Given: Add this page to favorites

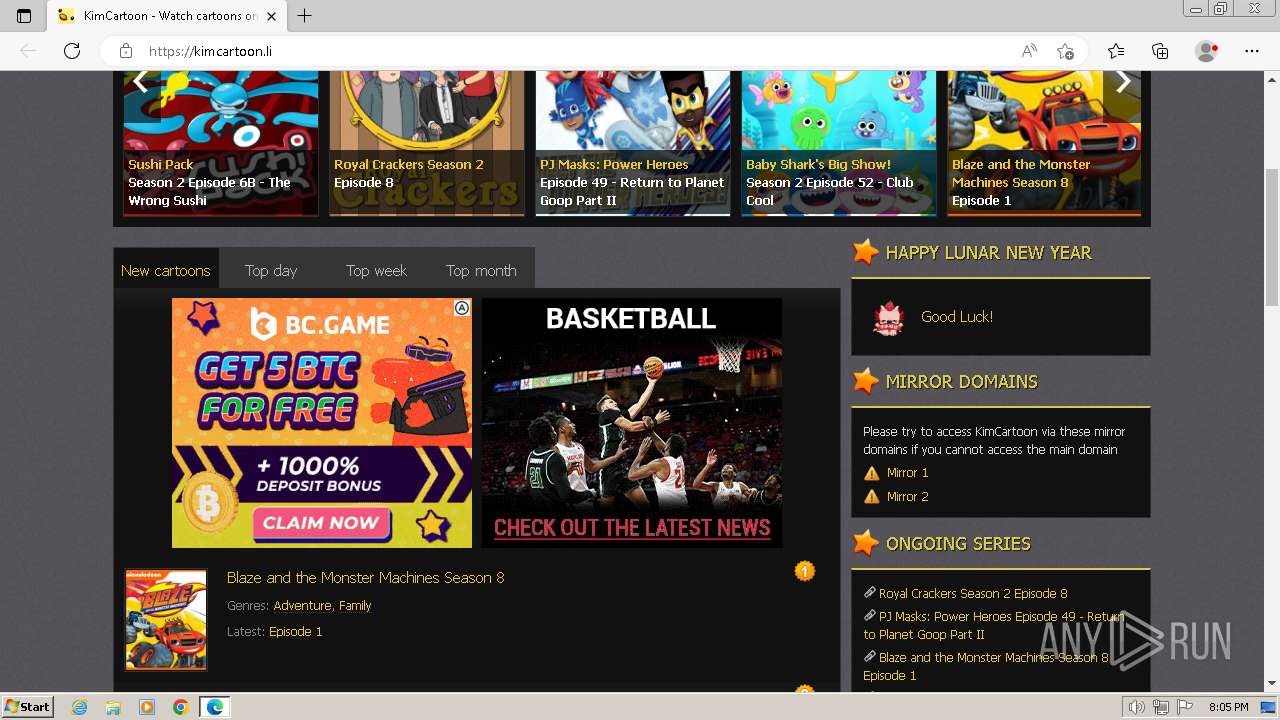Looking at the screenshot, I should pyautogui.click(x=1066, y=51).
